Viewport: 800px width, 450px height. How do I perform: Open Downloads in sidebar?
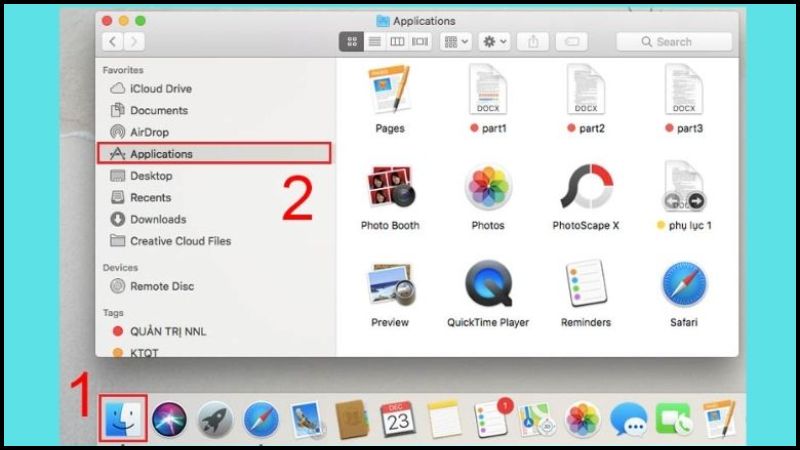148,219
